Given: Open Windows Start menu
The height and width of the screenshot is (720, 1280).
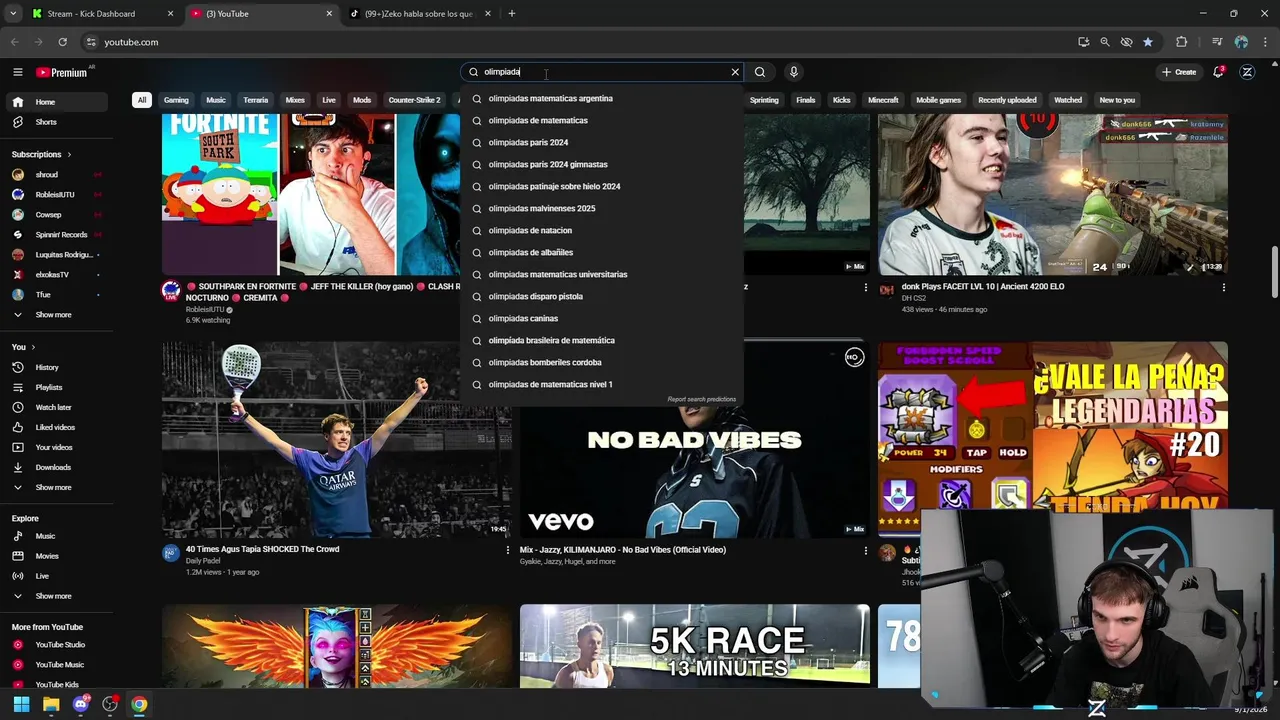Looking at the screenshot, I should [21, 705].
